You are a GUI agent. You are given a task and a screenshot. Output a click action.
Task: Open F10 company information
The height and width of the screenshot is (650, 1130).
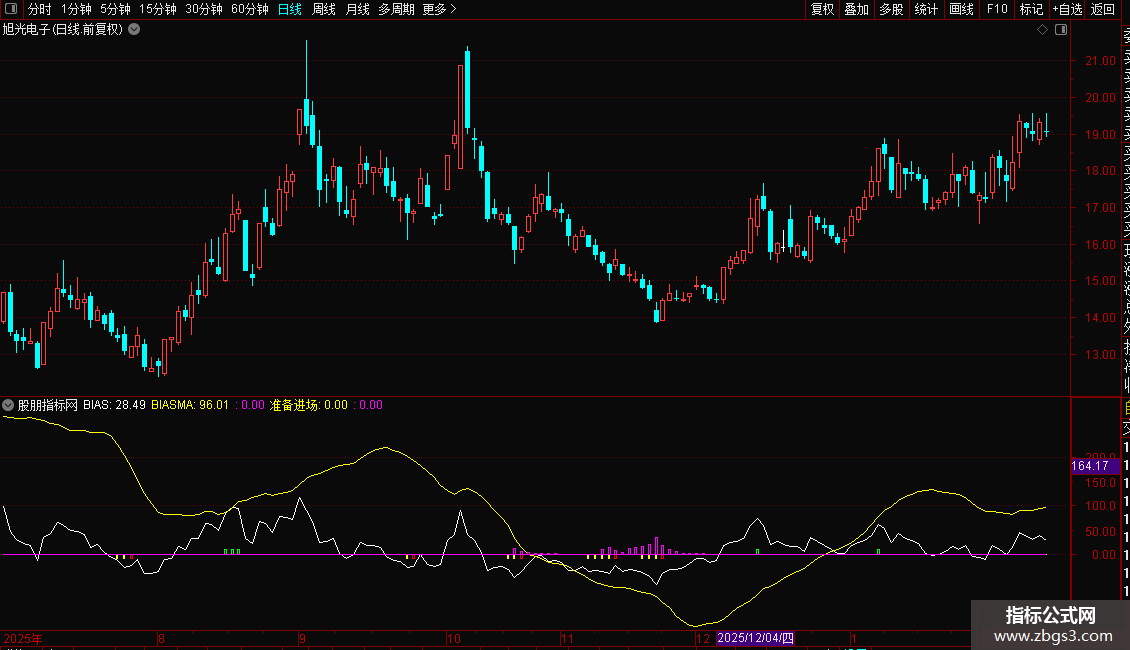pos(997,9)
